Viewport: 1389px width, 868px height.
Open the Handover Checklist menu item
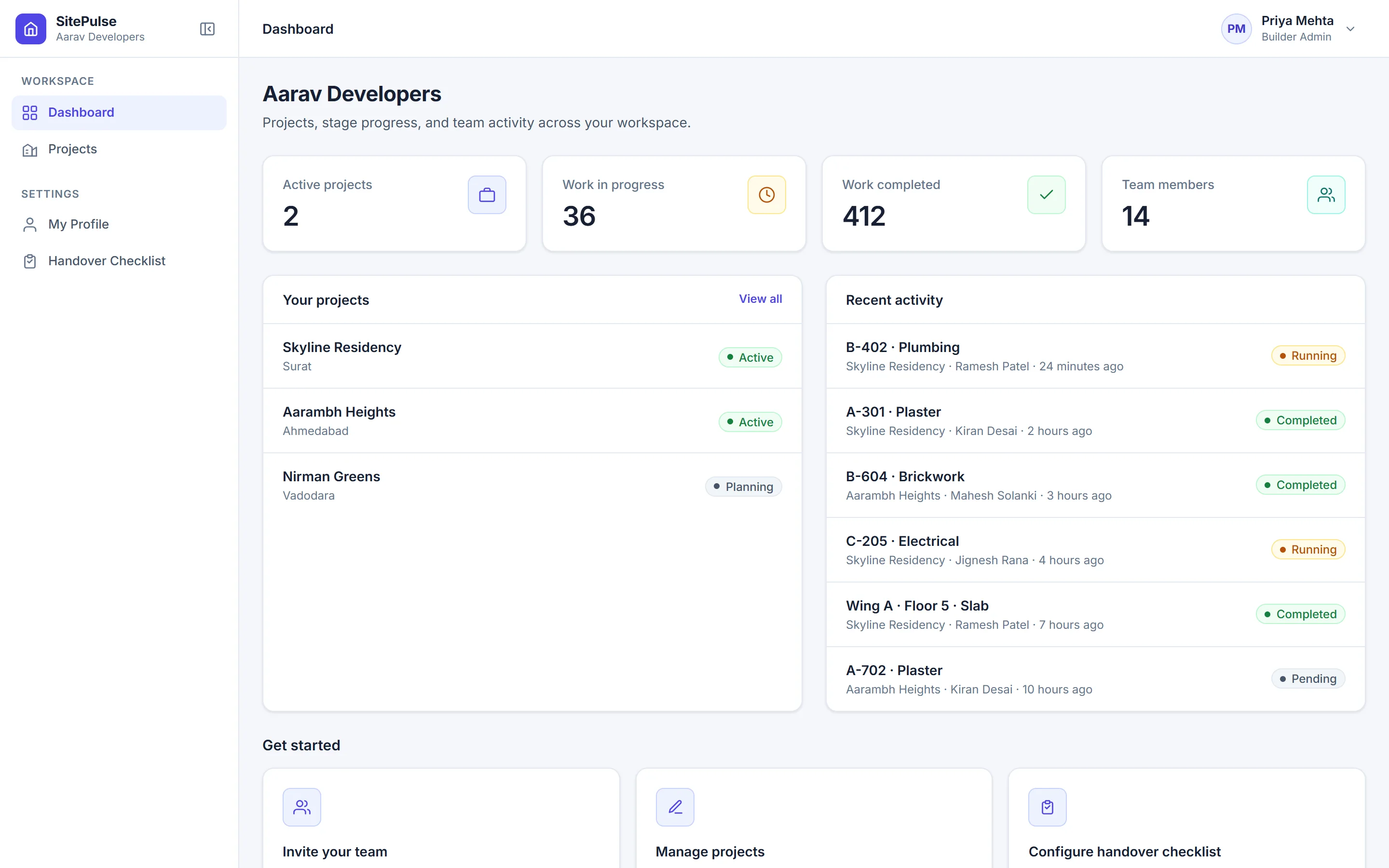(119, 261)
